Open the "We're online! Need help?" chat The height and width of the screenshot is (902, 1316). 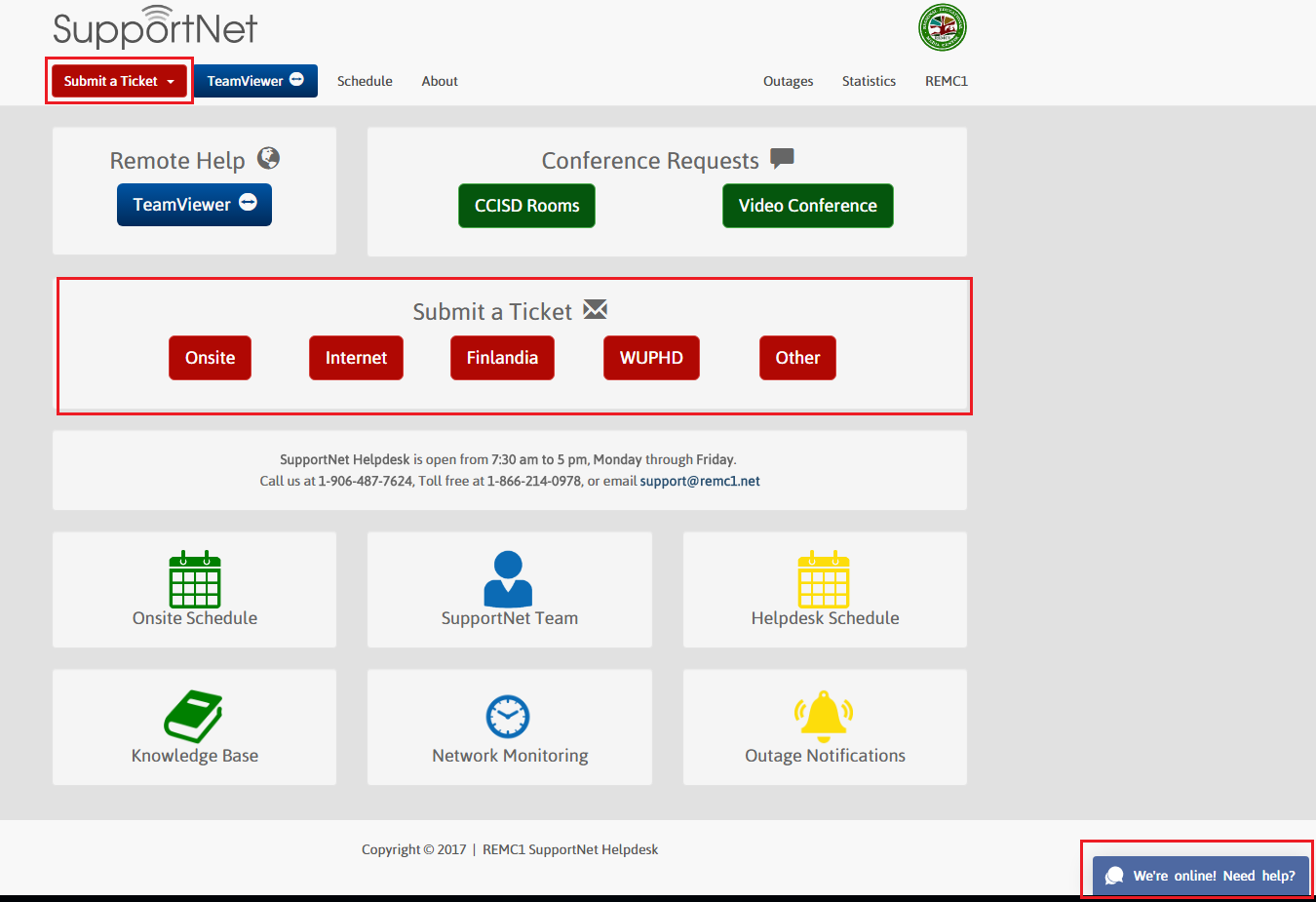tap(1200, 876)
